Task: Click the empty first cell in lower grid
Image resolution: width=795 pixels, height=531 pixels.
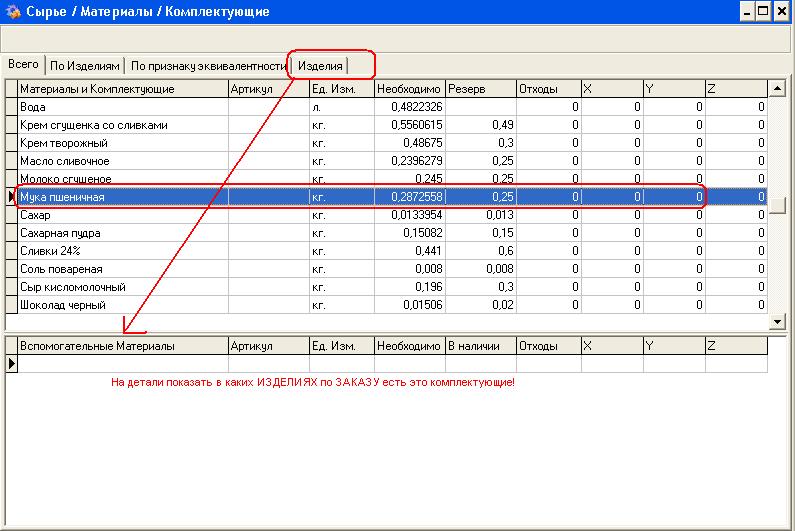Action: 123,363
